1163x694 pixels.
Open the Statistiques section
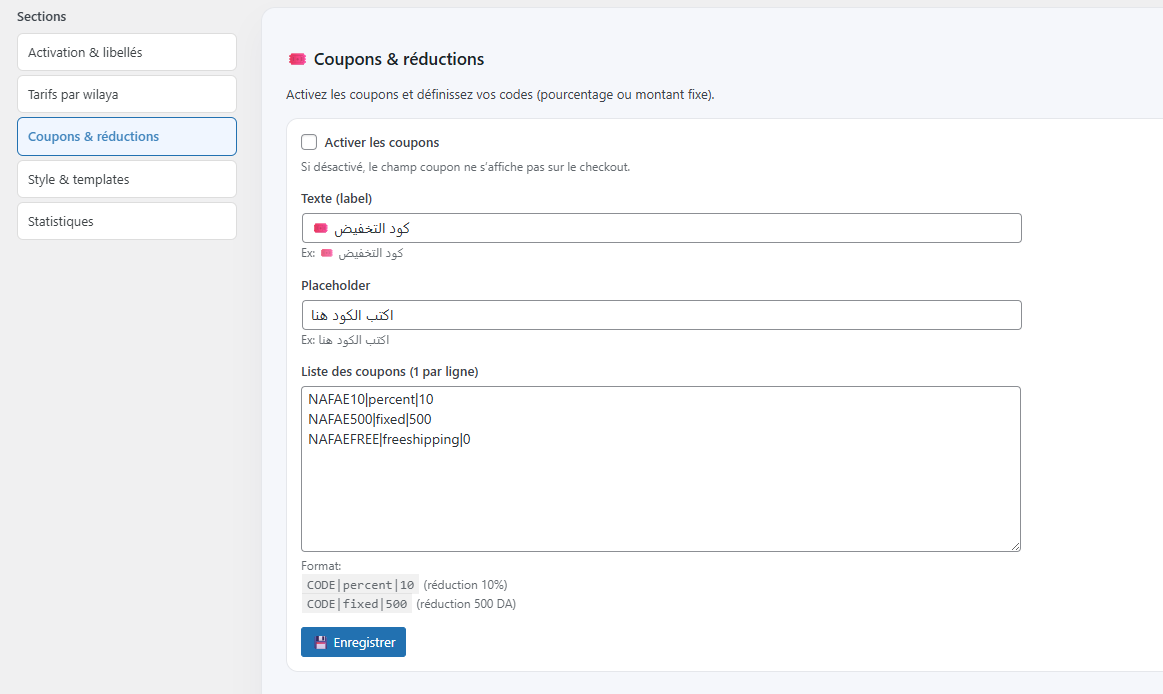click(126, 221)
